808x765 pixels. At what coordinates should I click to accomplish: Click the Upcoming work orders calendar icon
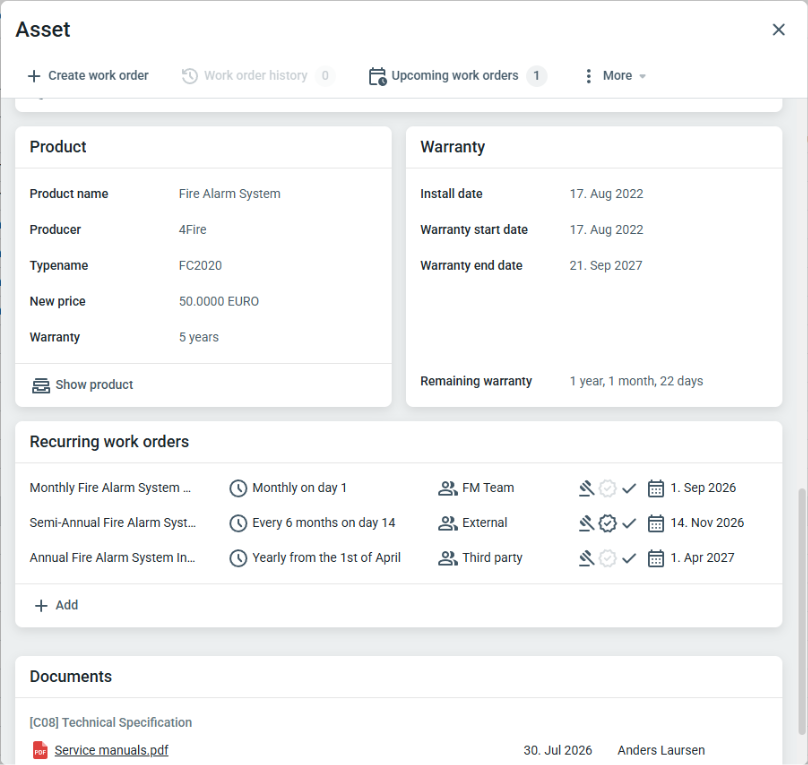tap(378, 76)
